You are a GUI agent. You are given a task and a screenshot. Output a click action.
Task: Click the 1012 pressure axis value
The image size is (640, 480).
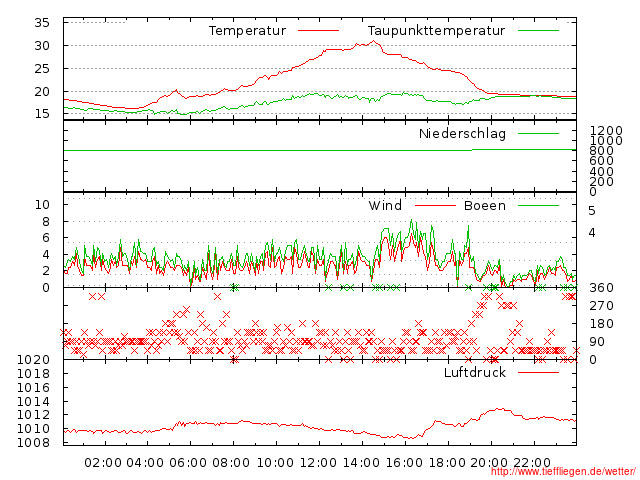click(x=33, y=415)
